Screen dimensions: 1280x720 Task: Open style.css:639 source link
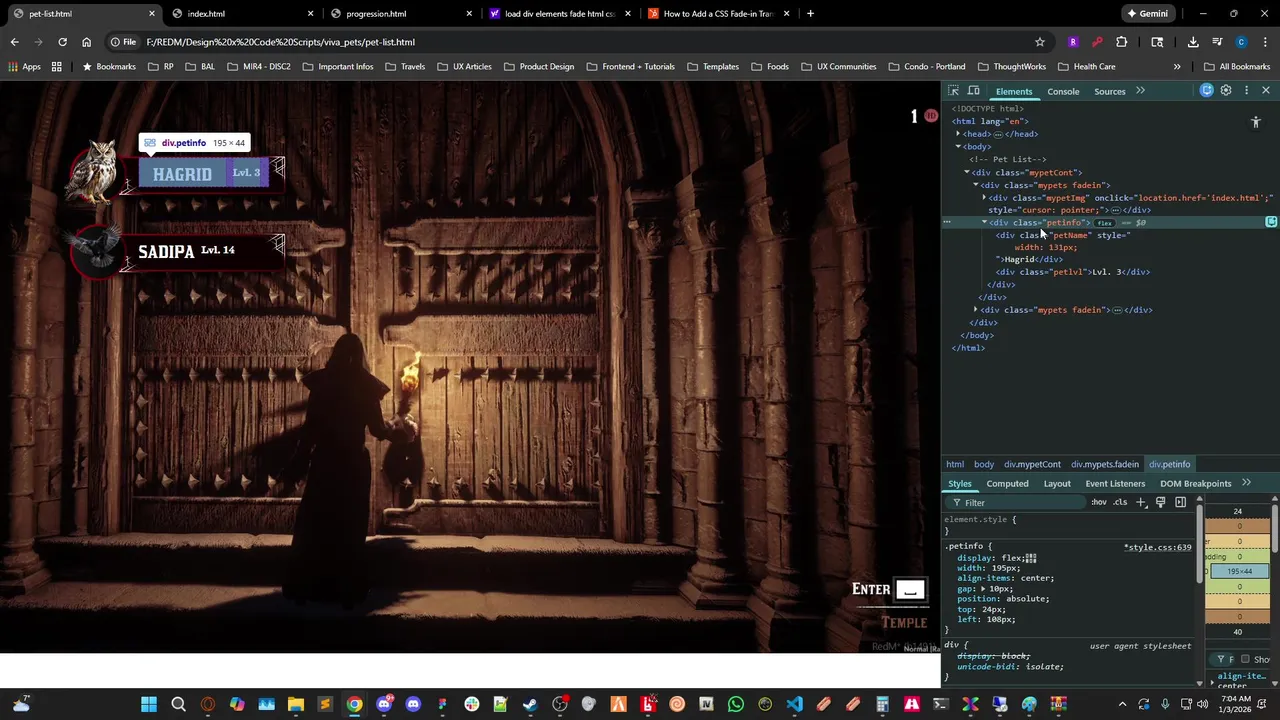1158,548
